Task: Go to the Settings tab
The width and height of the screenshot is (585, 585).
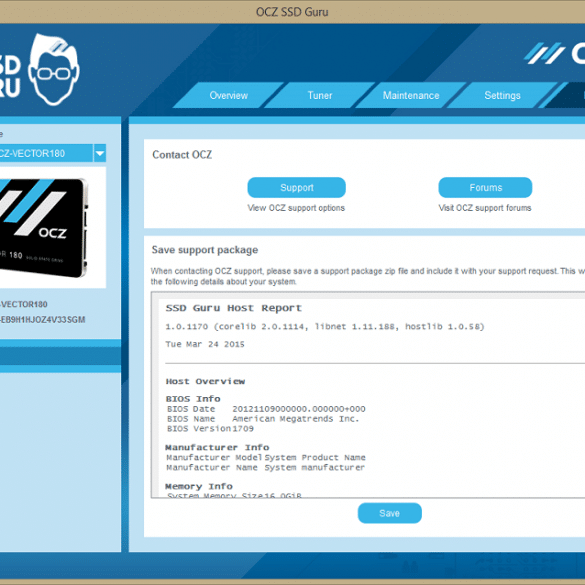Action: tap(502, 96)
